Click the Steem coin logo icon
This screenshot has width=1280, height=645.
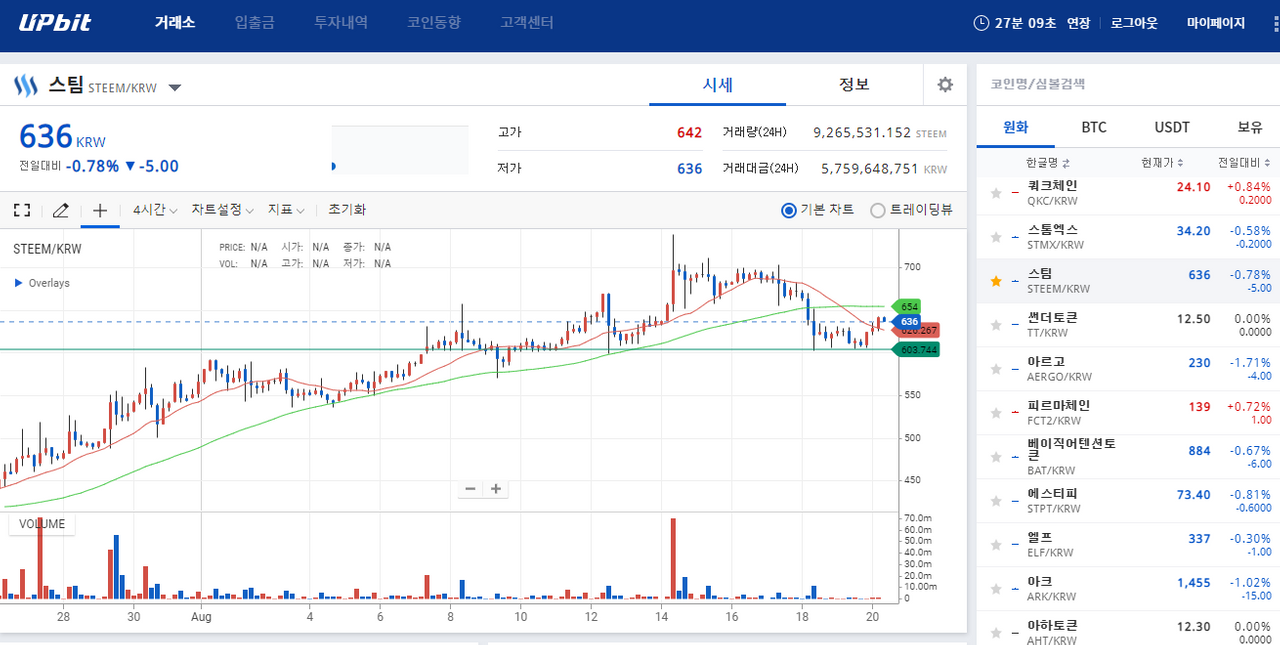25,86
